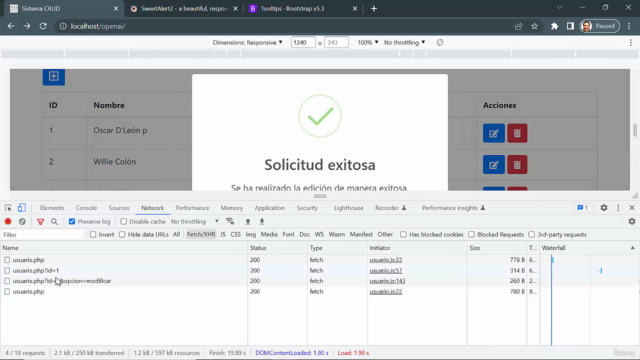Open the Chrome extensions puzzle icon
This screenshot has width=640, height=360.
tap(554, 26)
